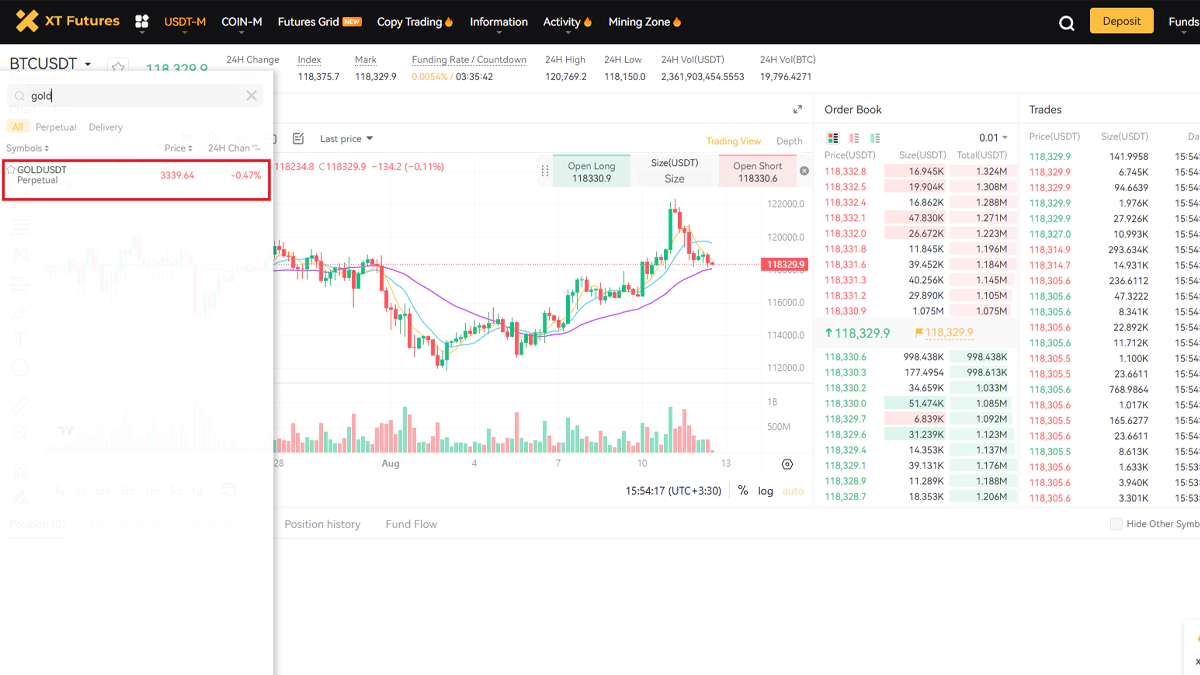The width and height of the screenshot is (1200, 675).
Task: Close the quick order widget
Action: [804, 171]
